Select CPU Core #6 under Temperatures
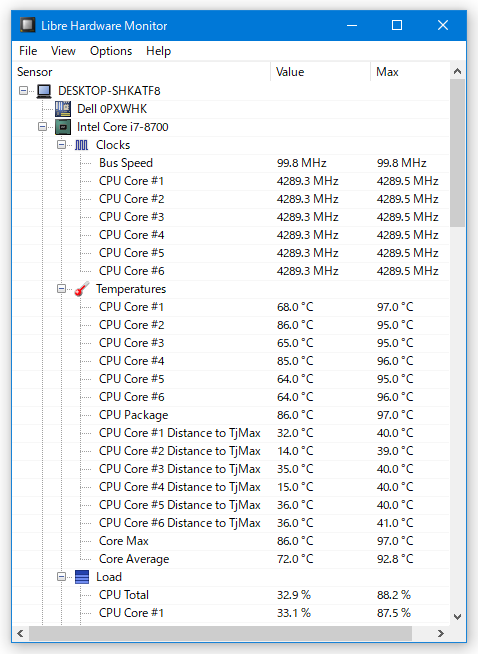The height and width of the screenshot is (654, 478). click(231, 397)
